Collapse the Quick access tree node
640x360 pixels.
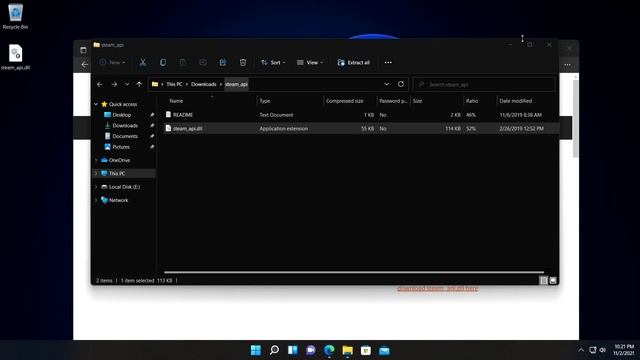96,104
